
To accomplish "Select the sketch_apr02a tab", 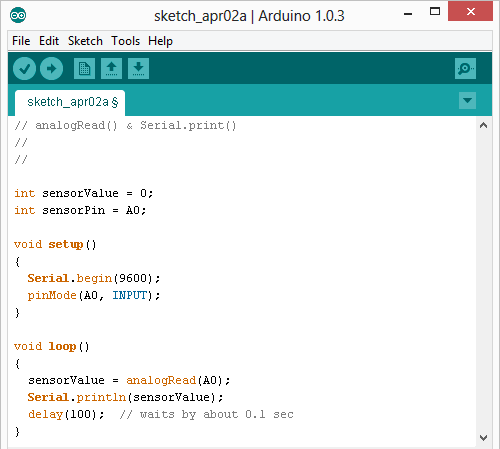I will pyautogui.click(x=70, y=102).
